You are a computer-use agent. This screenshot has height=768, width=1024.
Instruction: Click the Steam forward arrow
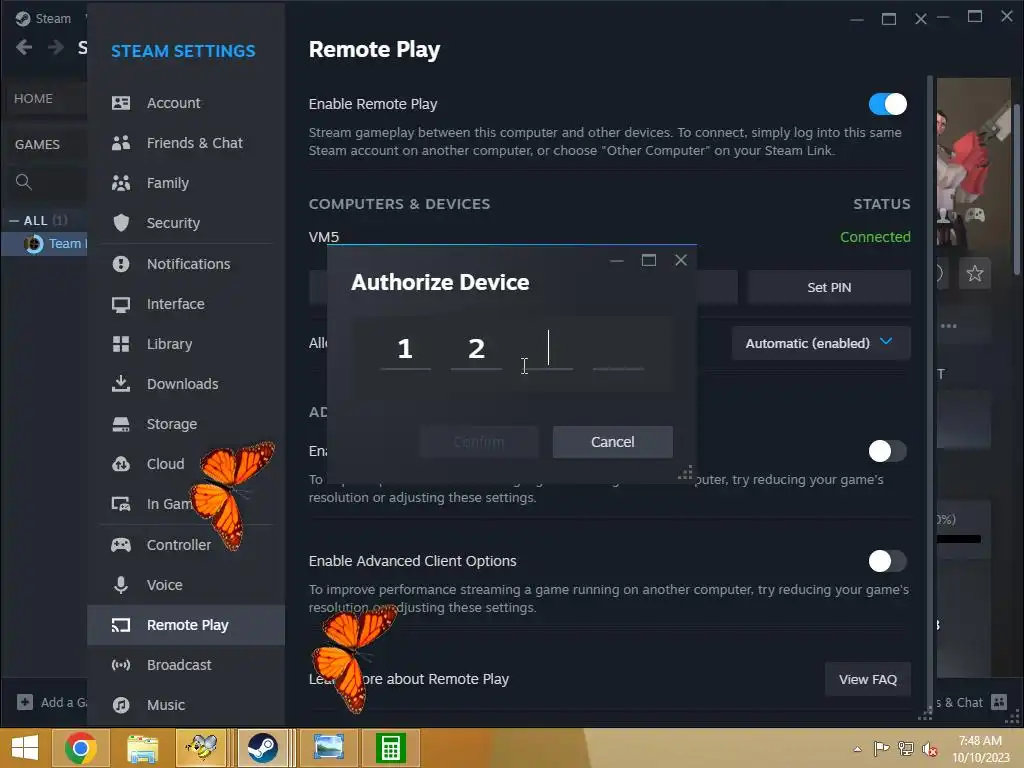click(56, 47)
